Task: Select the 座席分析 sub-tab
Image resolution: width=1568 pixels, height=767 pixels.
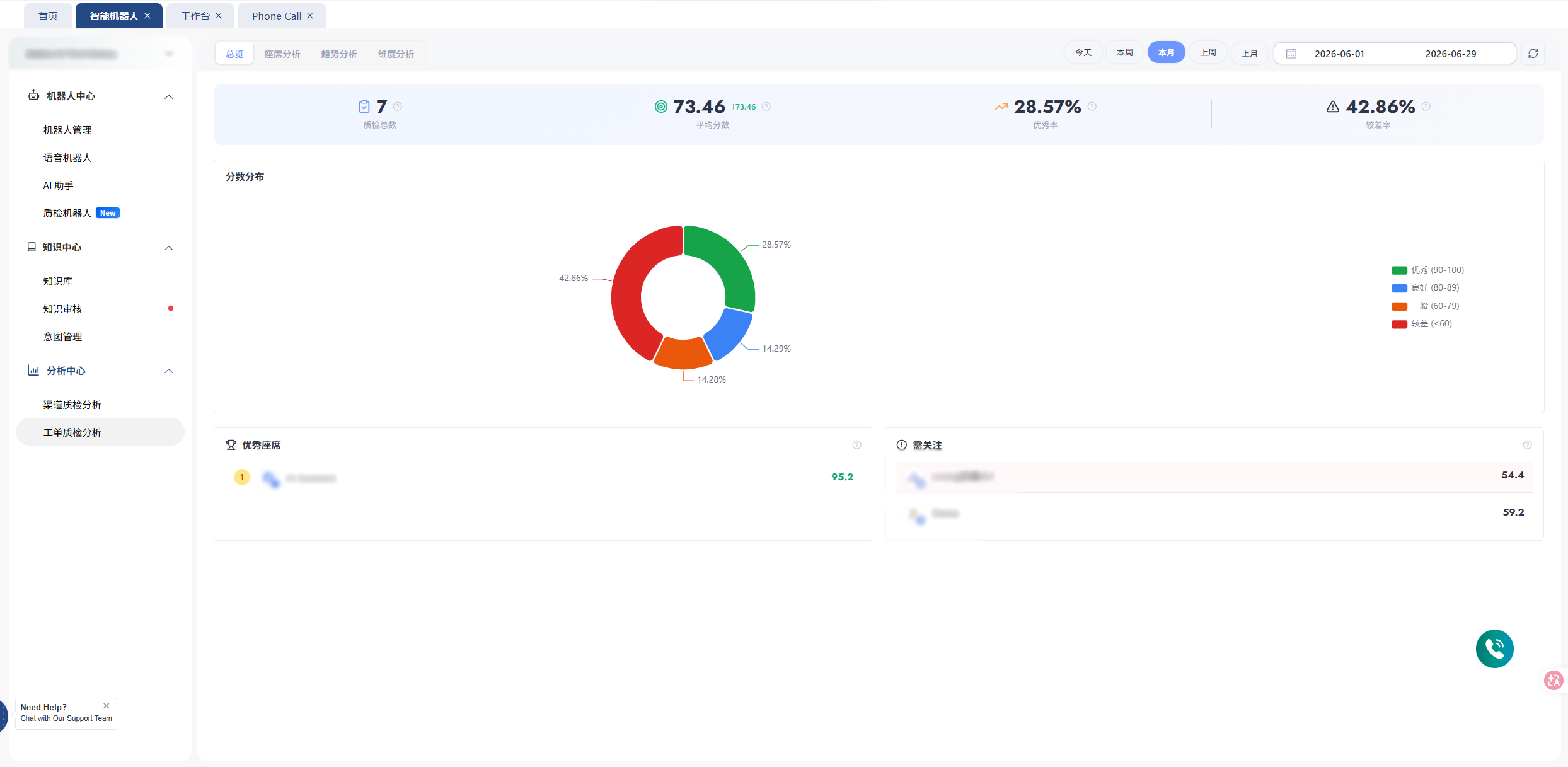Action: pyautogui.click(x=282, y=54)
